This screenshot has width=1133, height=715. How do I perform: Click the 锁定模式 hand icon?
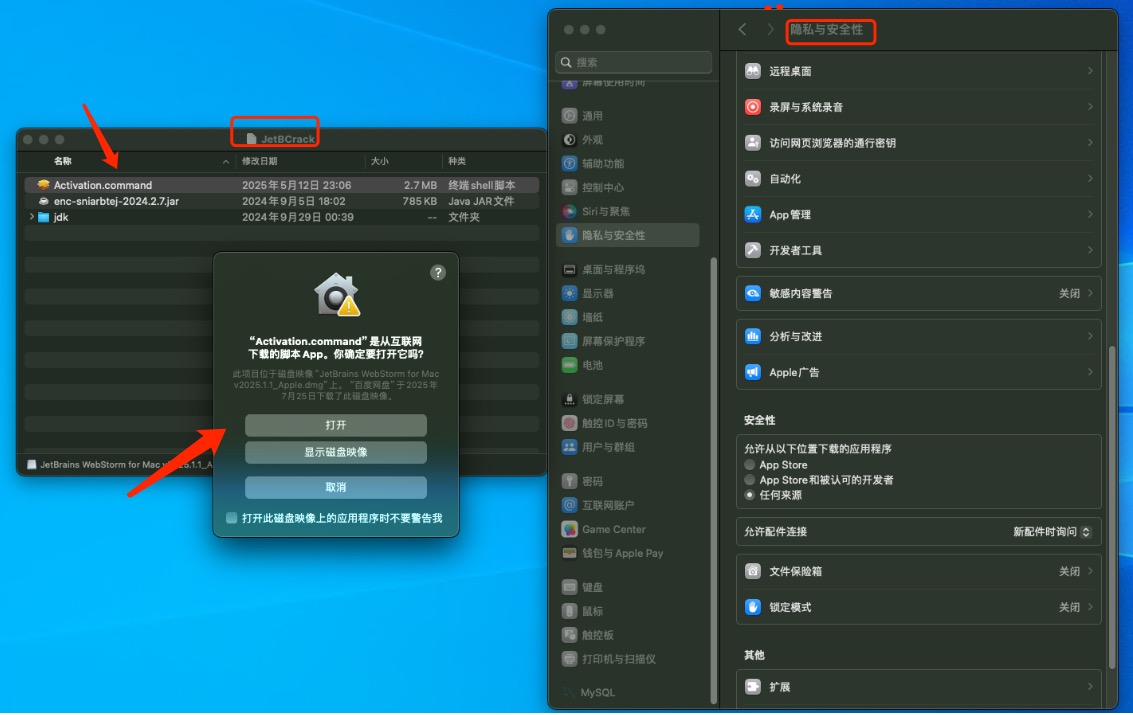[753, 607]
